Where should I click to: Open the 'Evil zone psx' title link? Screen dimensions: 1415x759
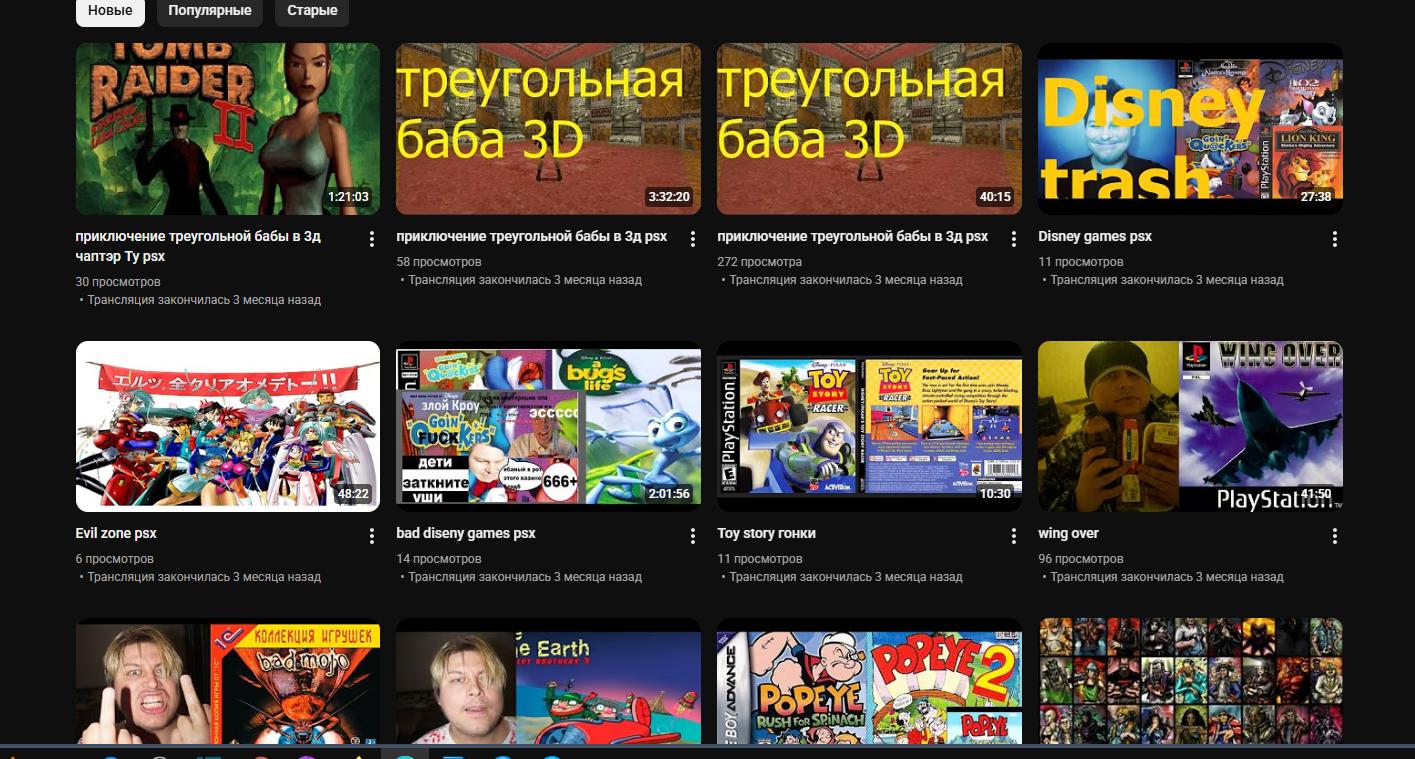(x=116, y=534)
